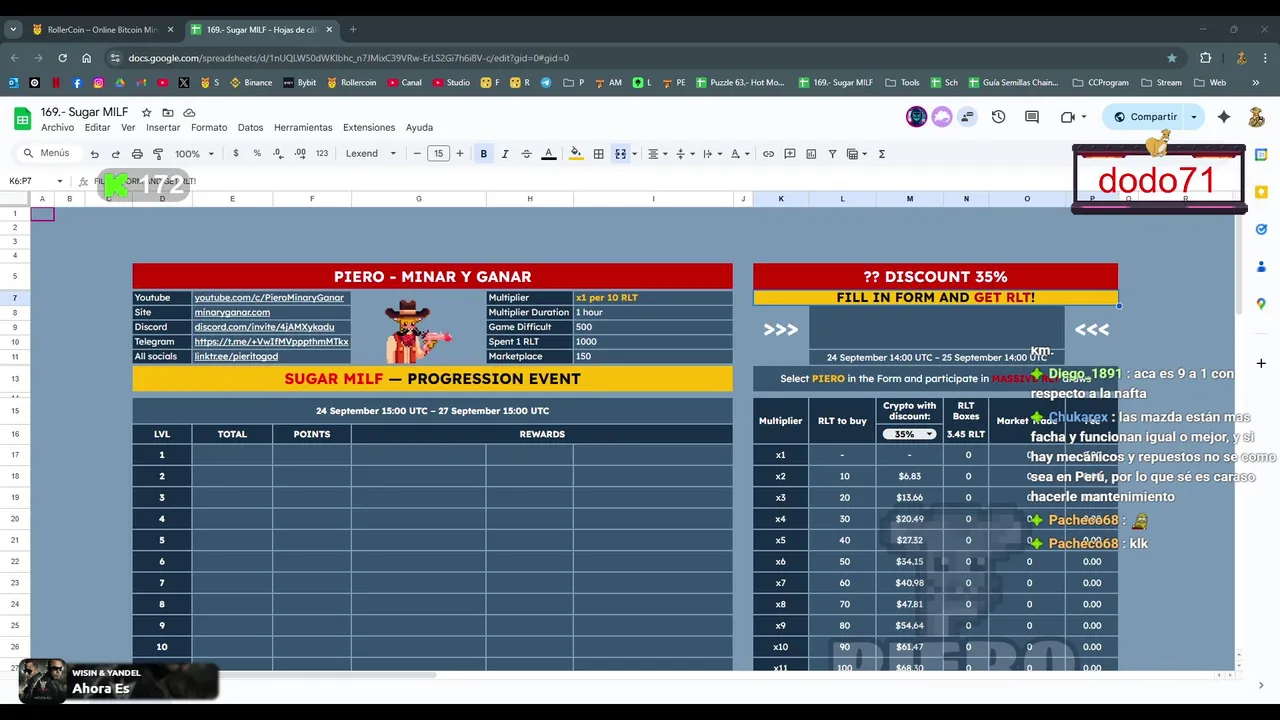The width and height of the screenshot is (1280, 720).
Task: Open the Formato menu
Action: pos(209,128)
